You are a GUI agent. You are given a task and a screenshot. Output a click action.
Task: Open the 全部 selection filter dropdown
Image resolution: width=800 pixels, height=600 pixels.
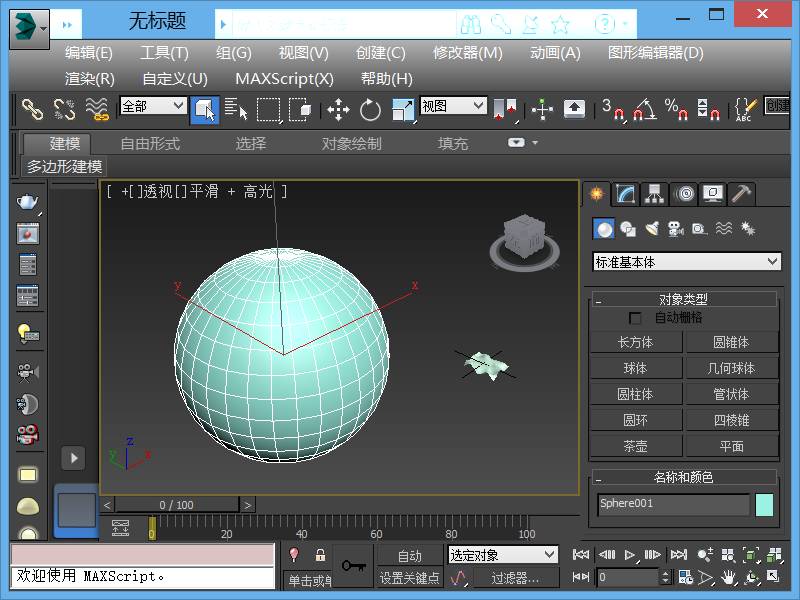[153, 106]
